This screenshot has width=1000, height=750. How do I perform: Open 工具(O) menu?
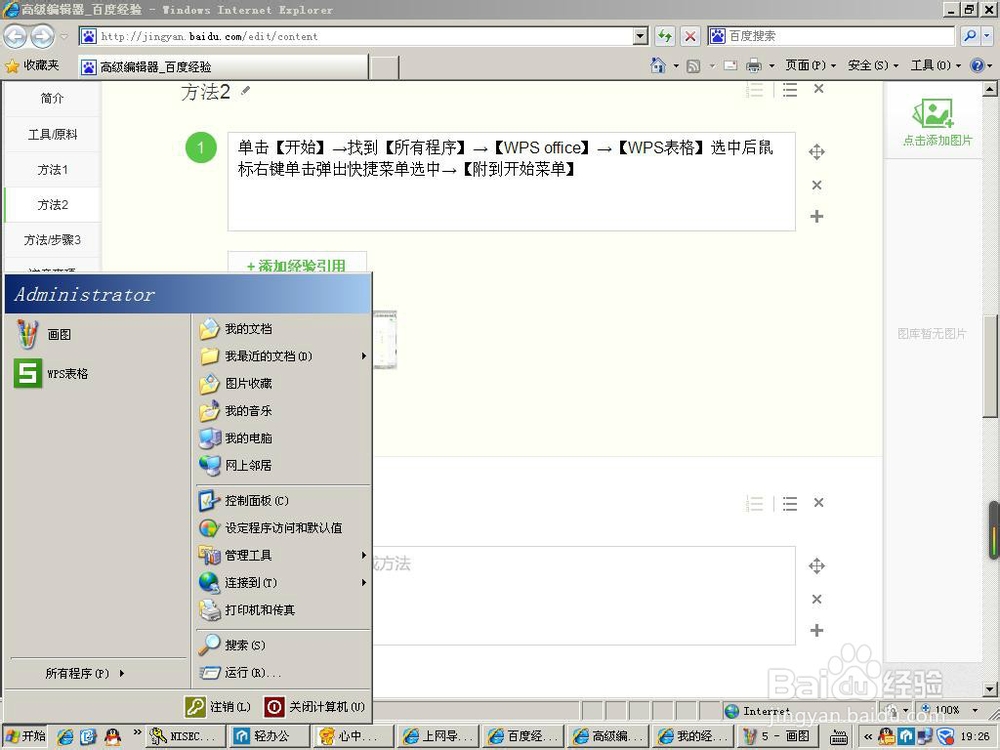[x=936, y=65]
